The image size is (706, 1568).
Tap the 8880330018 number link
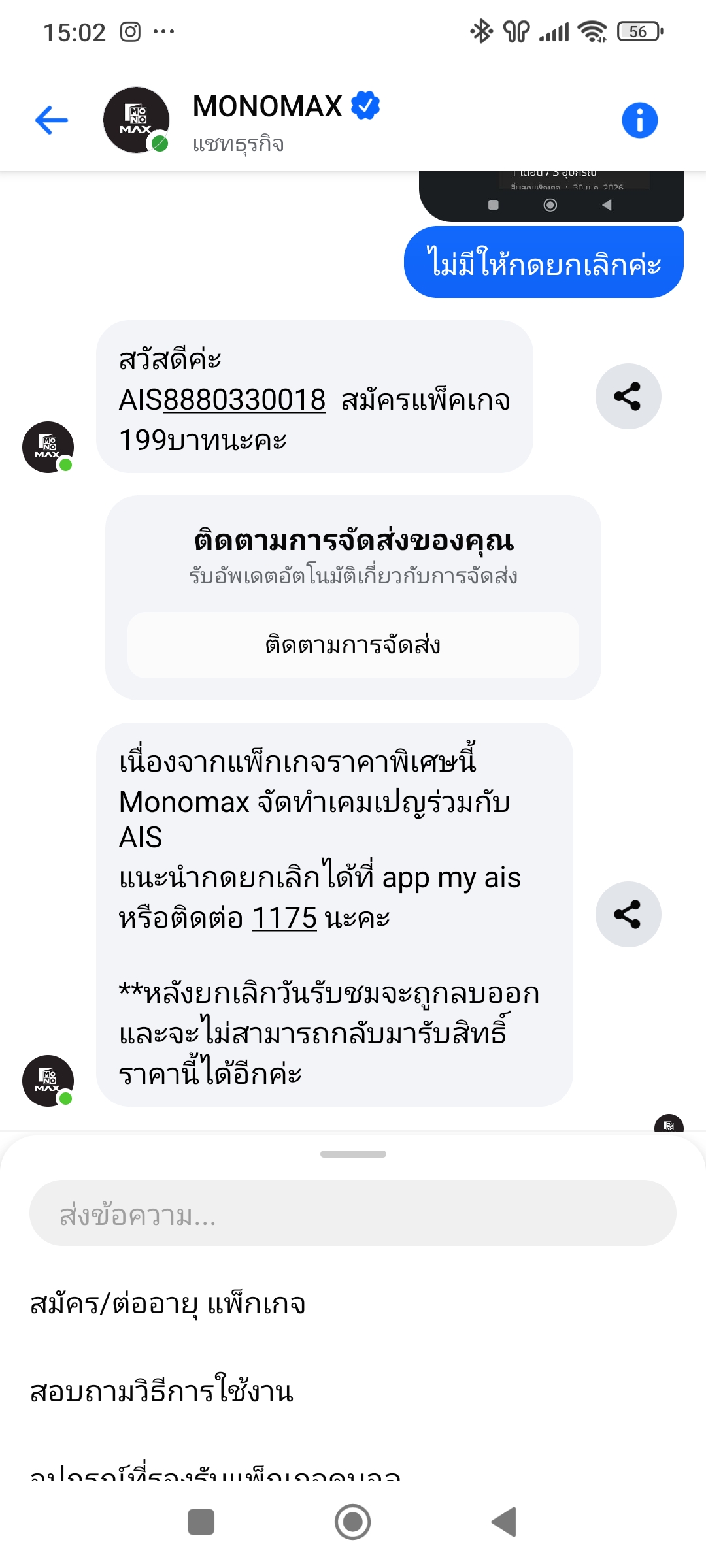244,400
